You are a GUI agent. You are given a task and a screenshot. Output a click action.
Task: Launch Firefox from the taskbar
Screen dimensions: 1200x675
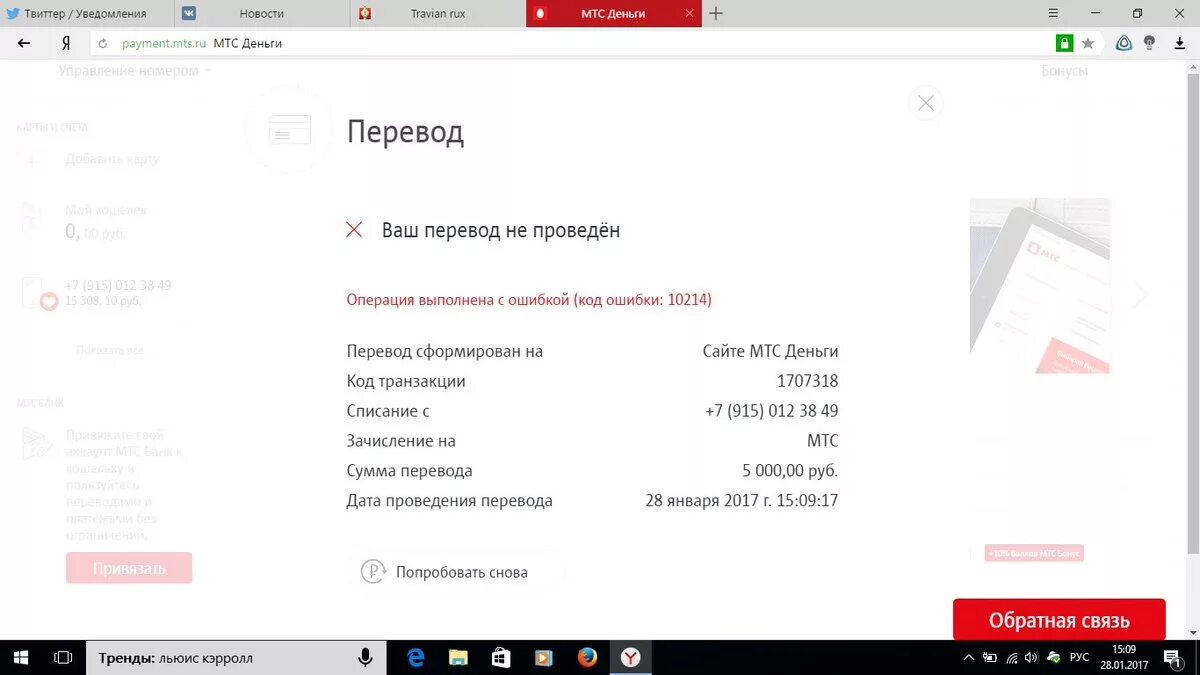click(x=588, y=658)
